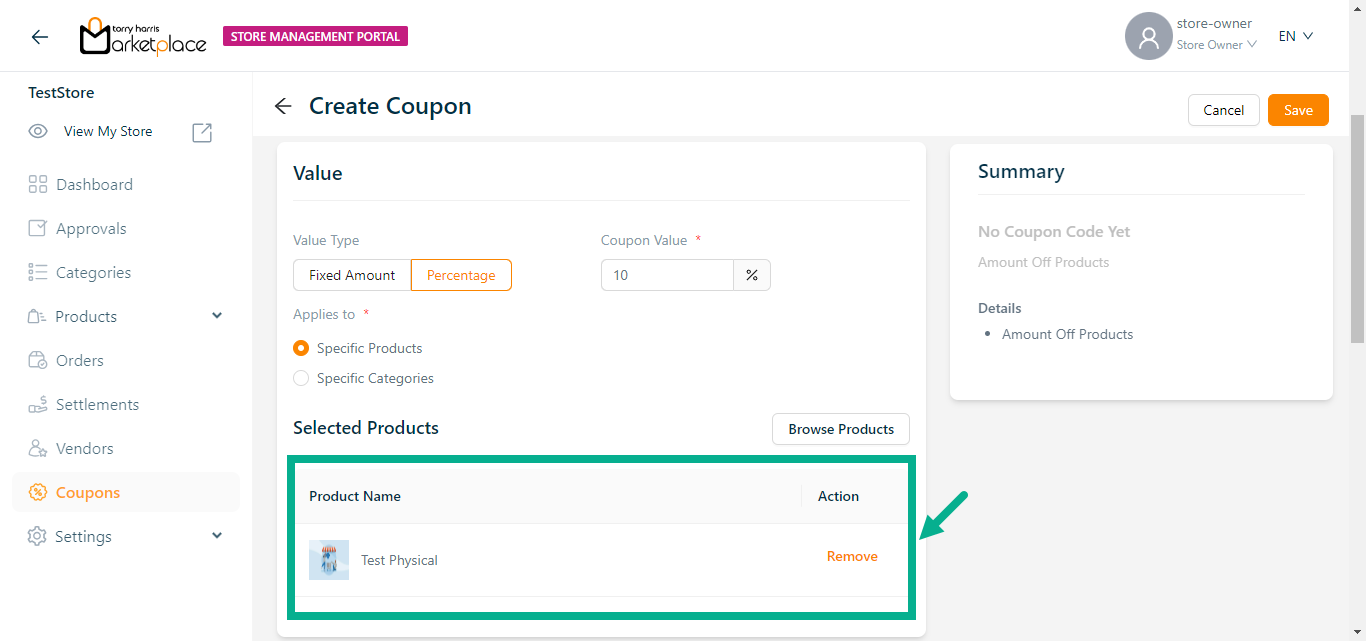The height and width of the screenshot is (641, 1366).
Task: Choose the Percentage value type
Action: 461,275
